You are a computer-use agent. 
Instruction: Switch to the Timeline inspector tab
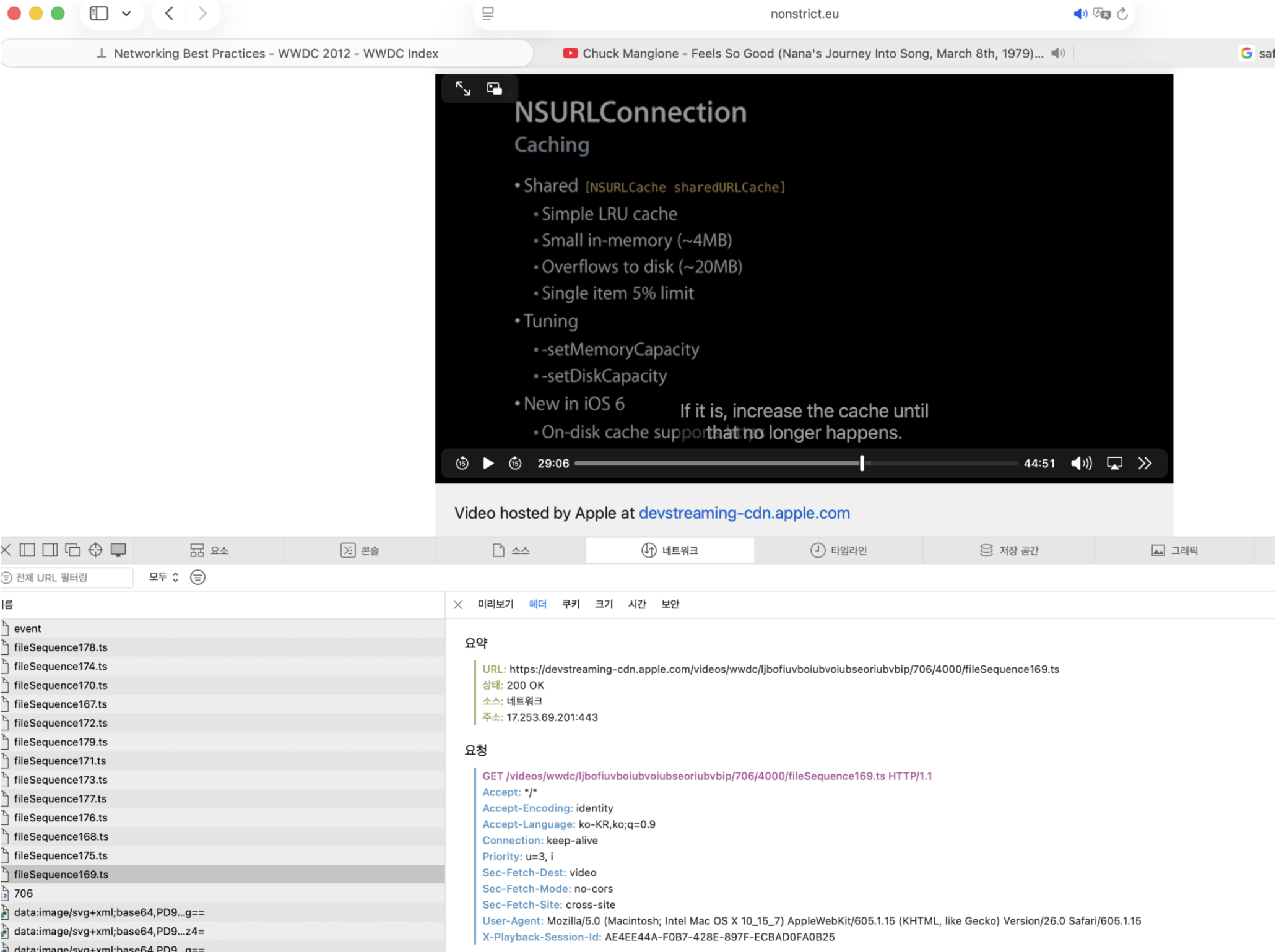[838, 550]
